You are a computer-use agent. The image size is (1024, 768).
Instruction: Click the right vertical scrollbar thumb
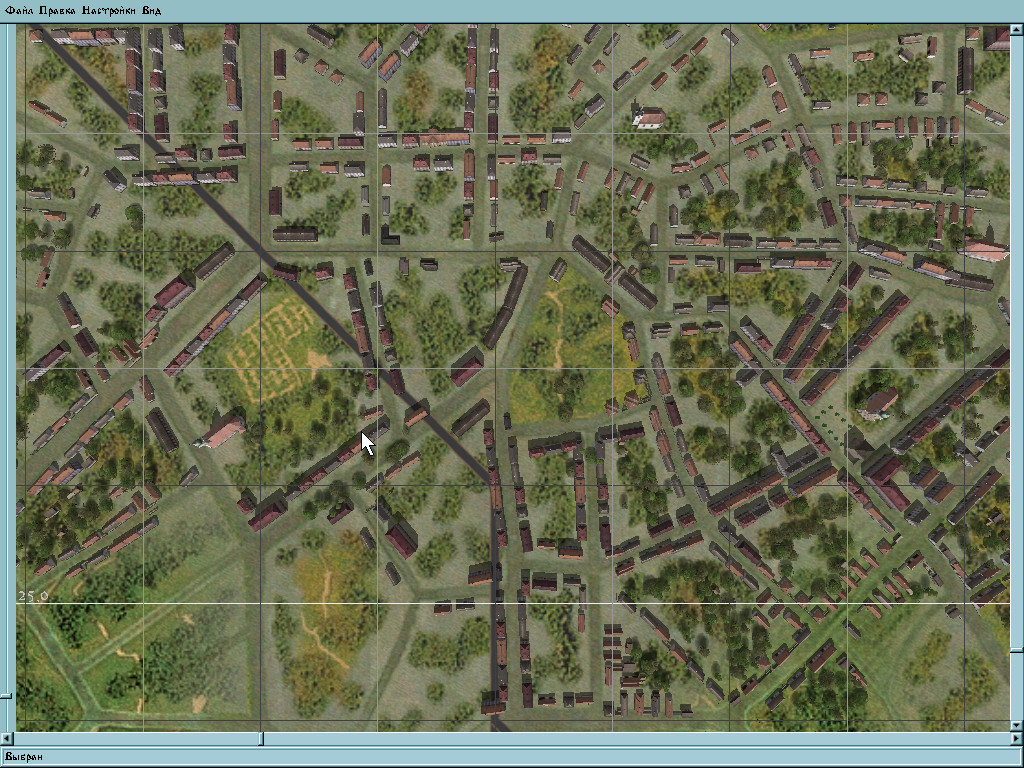pos(1017,650)
